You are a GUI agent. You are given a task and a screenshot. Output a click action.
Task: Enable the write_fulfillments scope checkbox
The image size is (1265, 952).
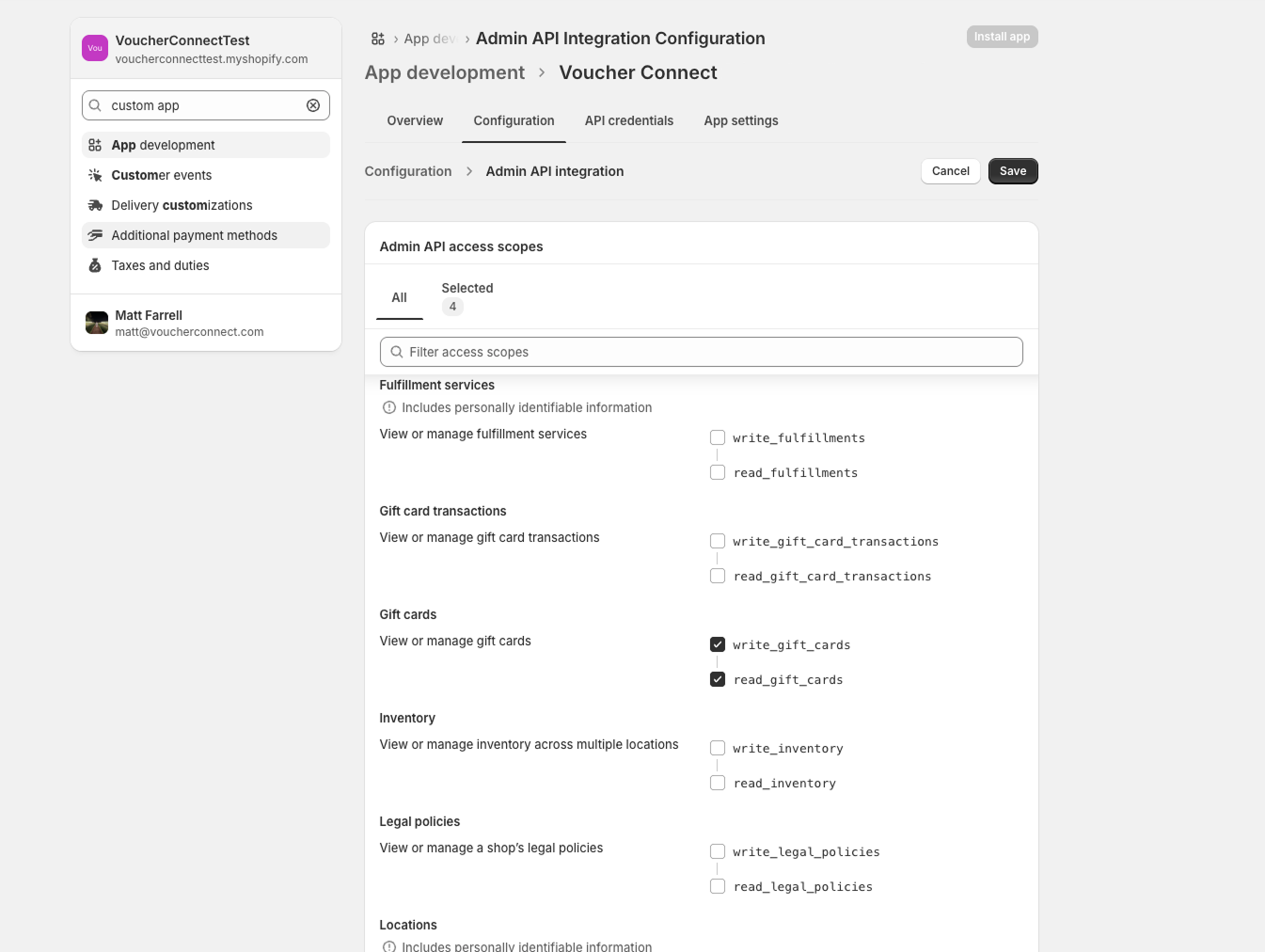tap(718, 437)
